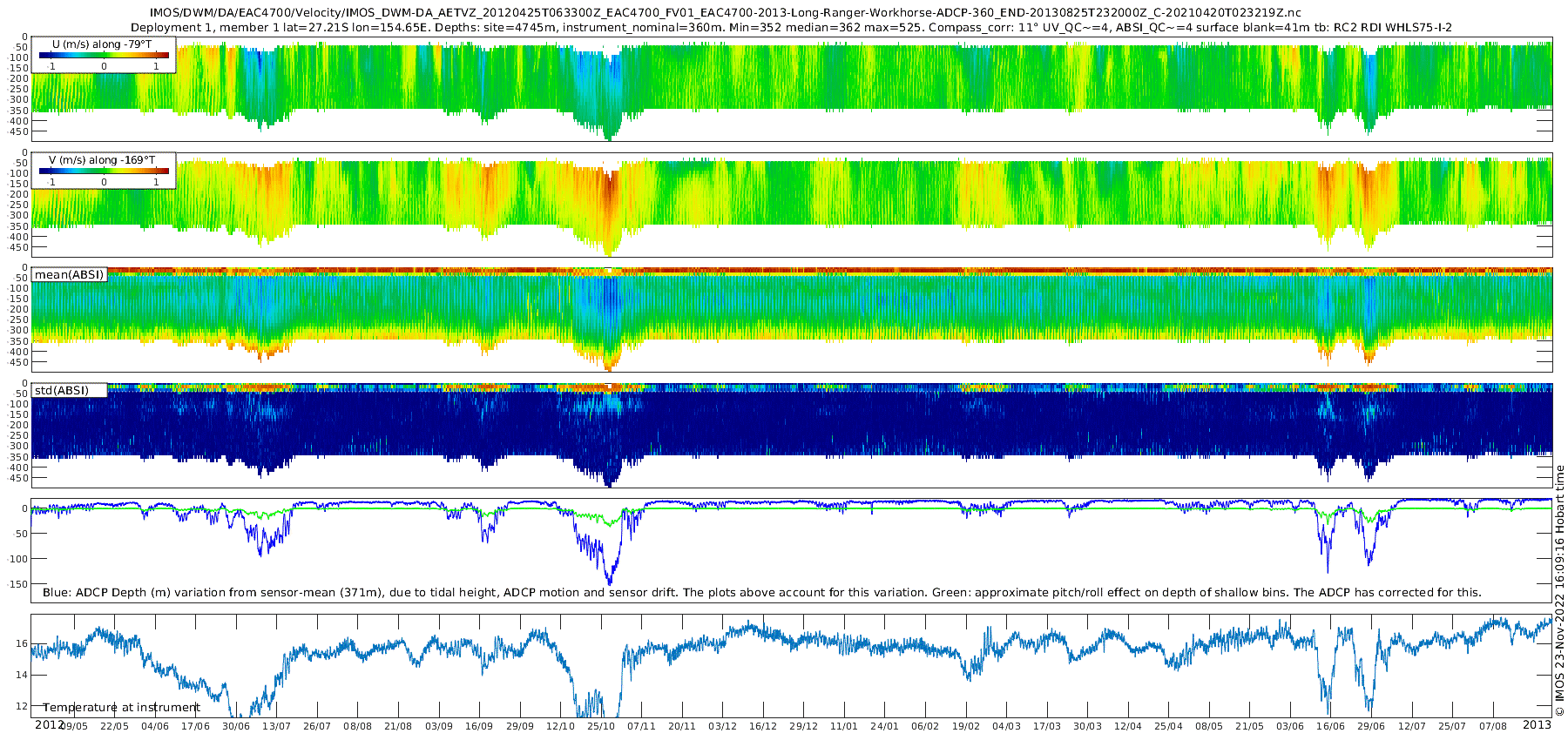Click the IMOS file path title line
1568x740 pixels.
725,13
